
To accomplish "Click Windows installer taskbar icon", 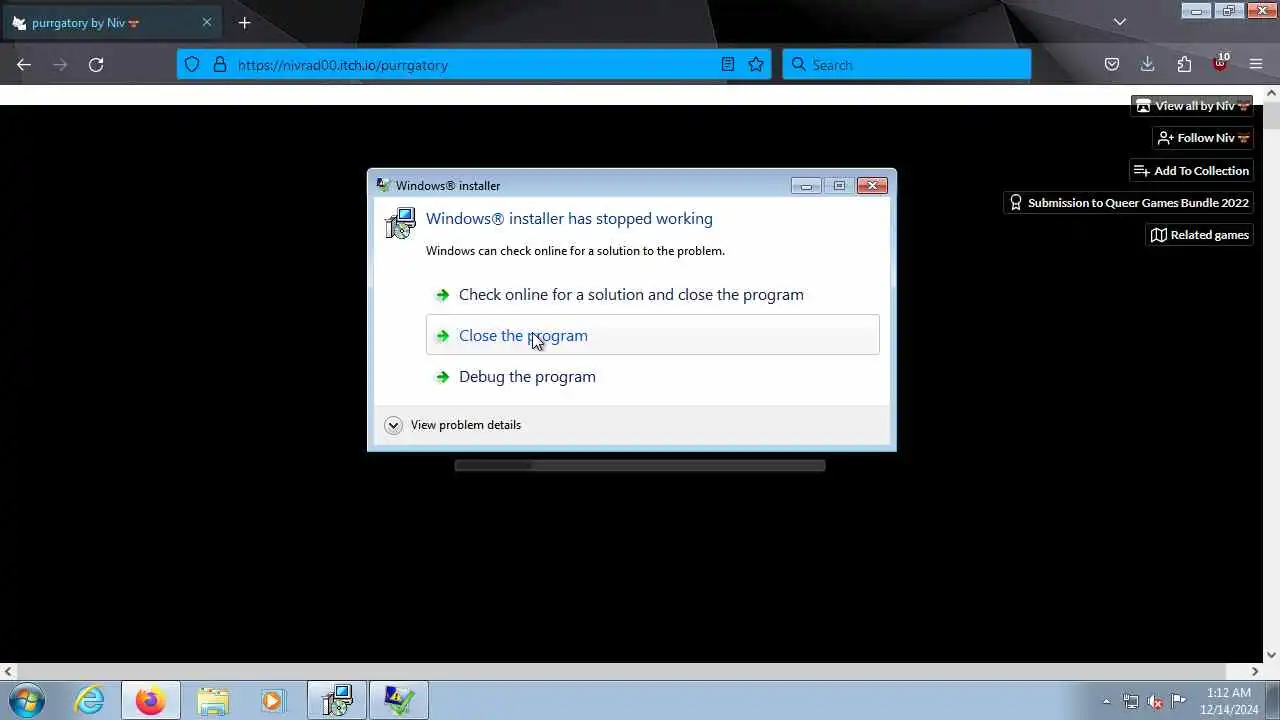I will 337,701.
